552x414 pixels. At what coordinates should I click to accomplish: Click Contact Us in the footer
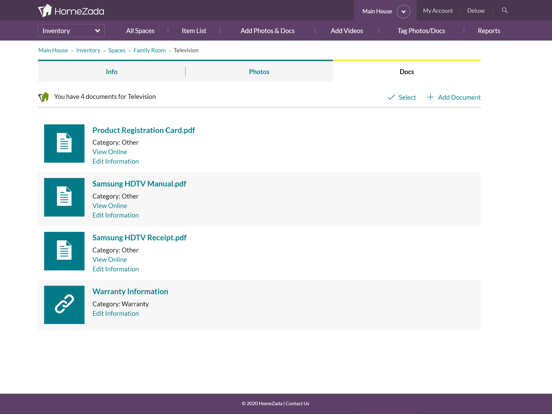click(x=297, y=403)
